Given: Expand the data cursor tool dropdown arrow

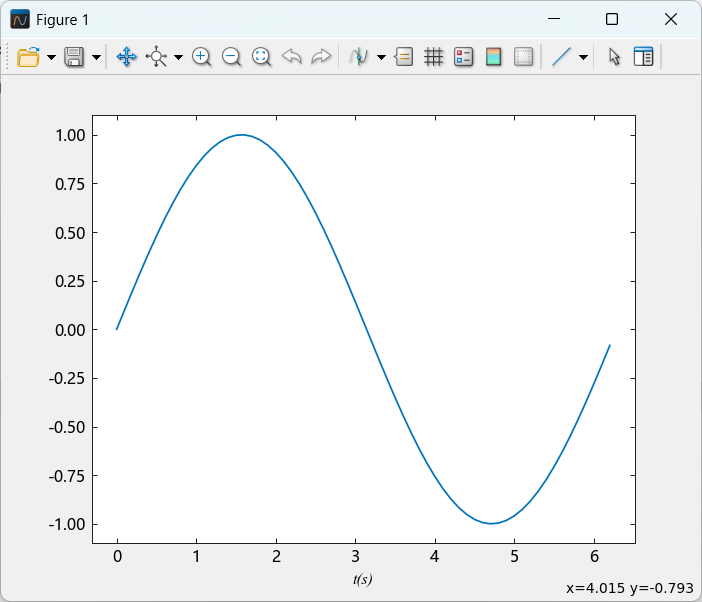Looking at the screenshot, I should pos(179,57).
